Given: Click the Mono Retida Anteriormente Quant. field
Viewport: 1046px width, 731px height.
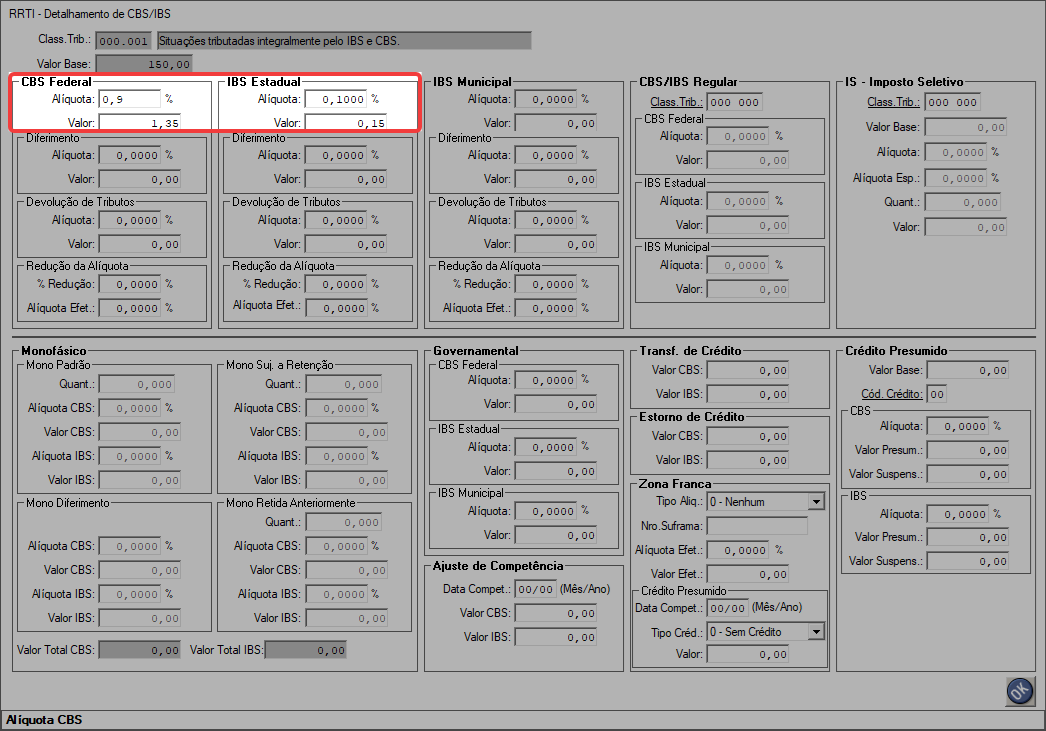Looking at the screenshot, I should [344, 522].
